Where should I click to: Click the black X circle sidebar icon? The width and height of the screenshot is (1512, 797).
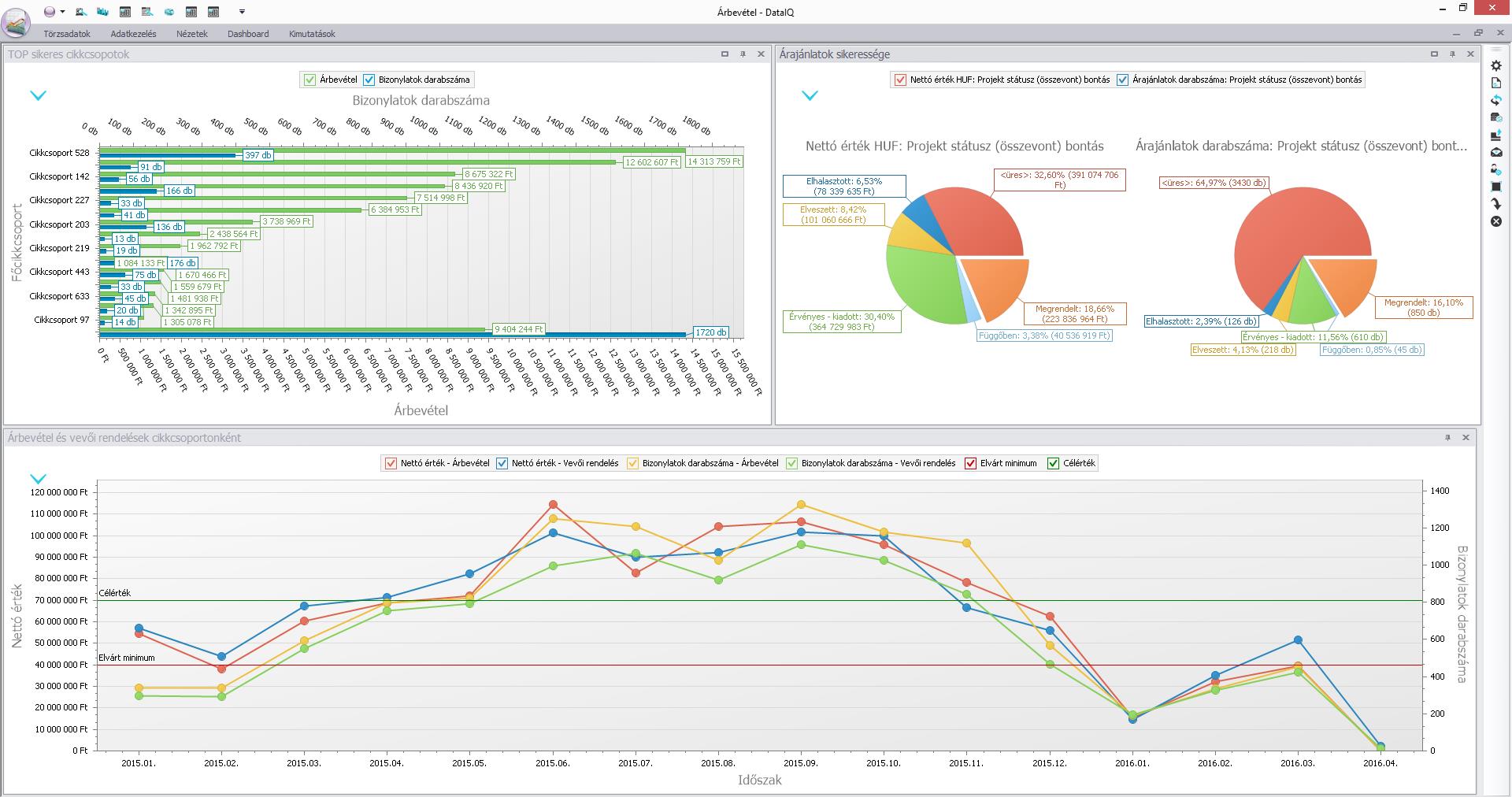pos(1496,222)
